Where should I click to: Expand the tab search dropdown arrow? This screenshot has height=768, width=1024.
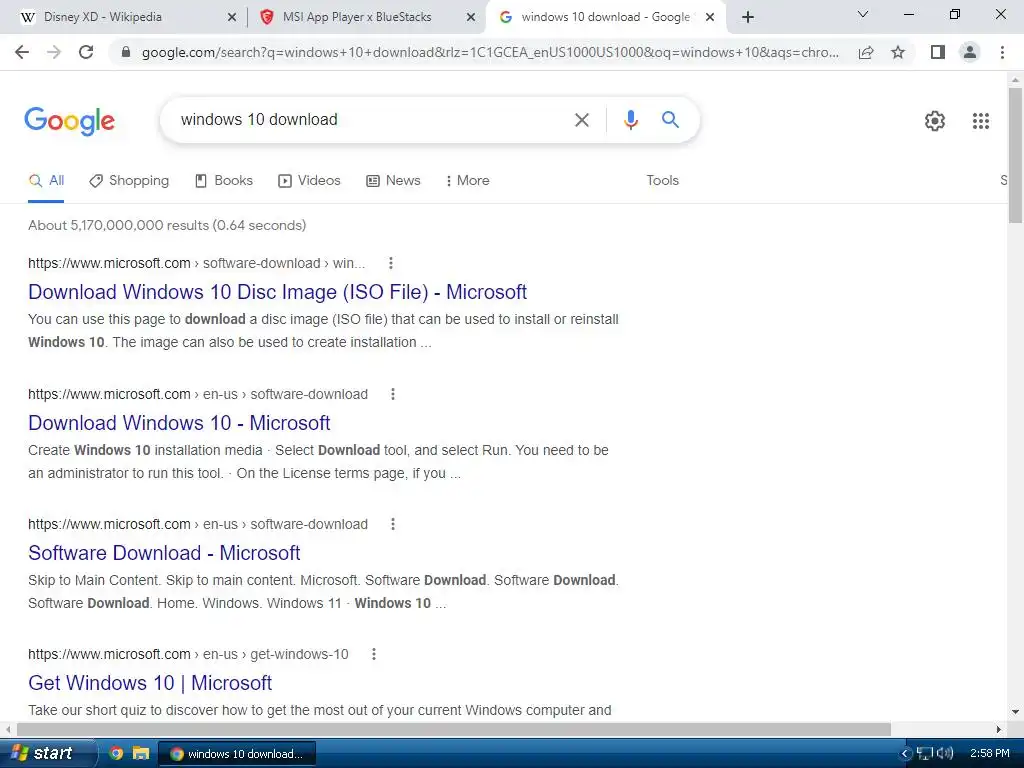pos(863,14)
